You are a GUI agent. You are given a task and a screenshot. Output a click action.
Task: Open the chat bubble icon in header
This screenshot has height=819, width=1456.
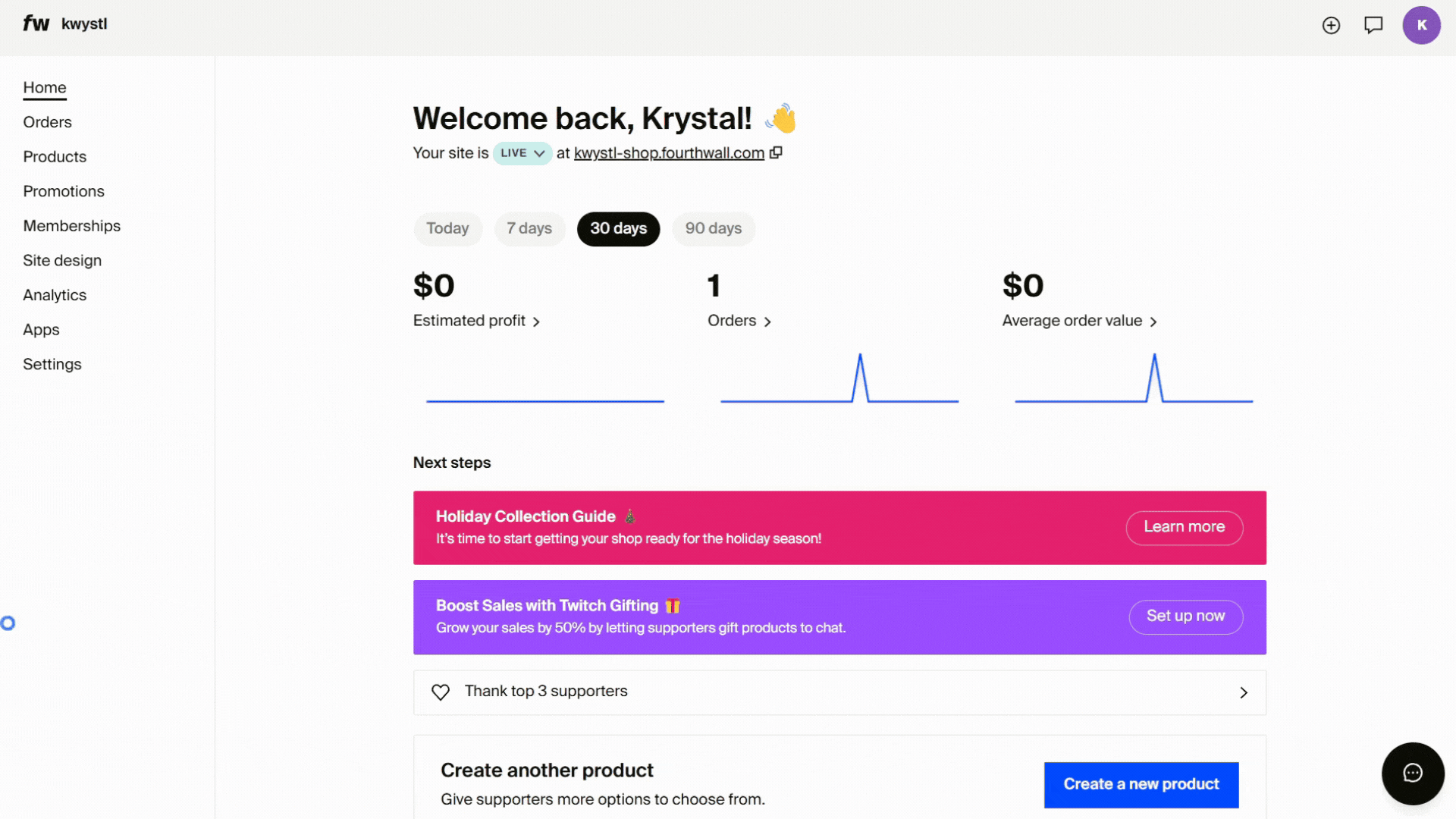1373,25
